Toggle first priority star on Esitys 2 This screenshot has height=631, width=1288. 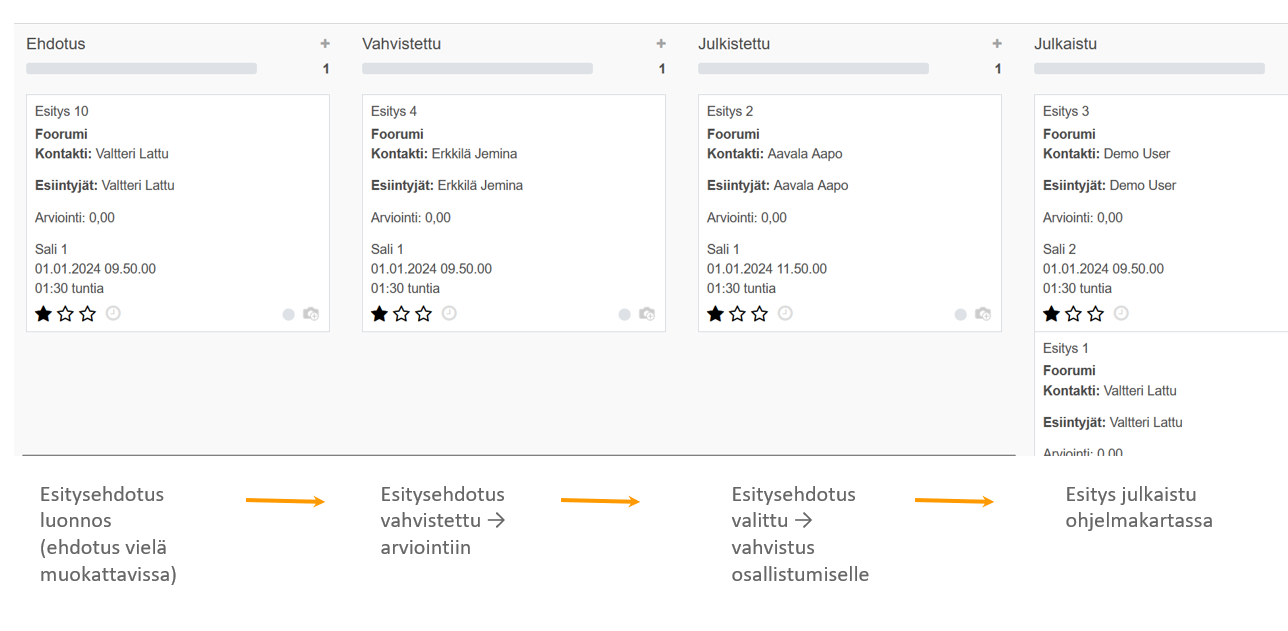pyautogui.click(x=715, y=314)
